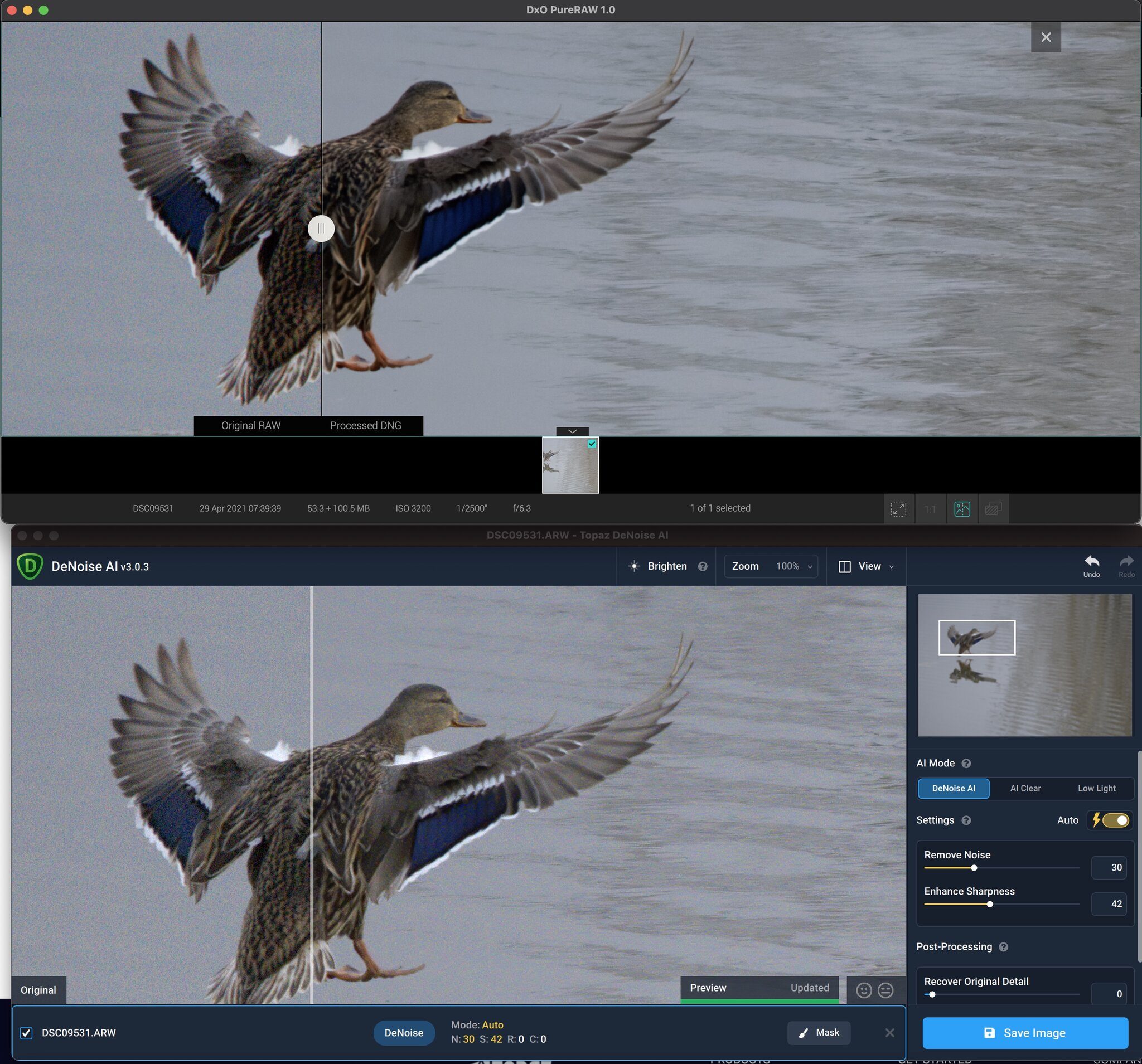This screenshot has width=1142, height=1064.
Task: Click the f/6.3 aperture value
Action: [521, 508]
